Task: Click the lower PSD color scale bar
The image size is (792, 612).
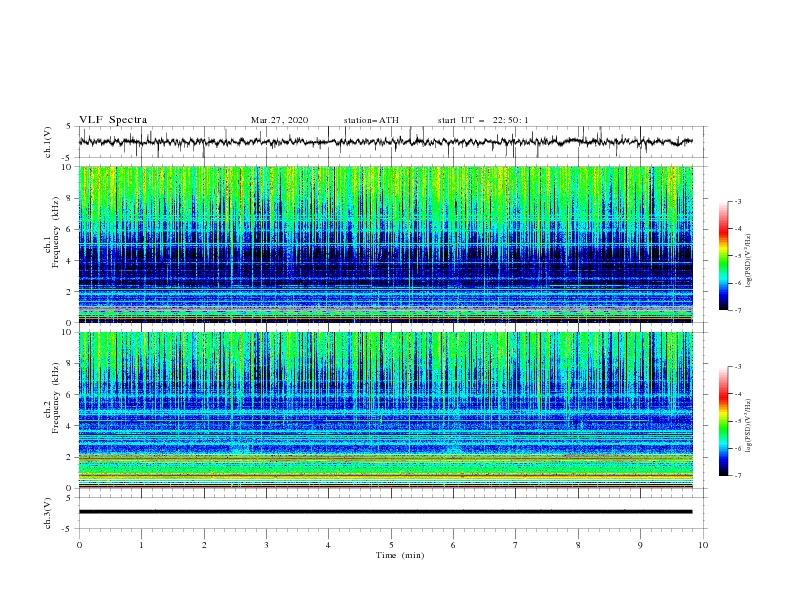Action: coord(723,421)
